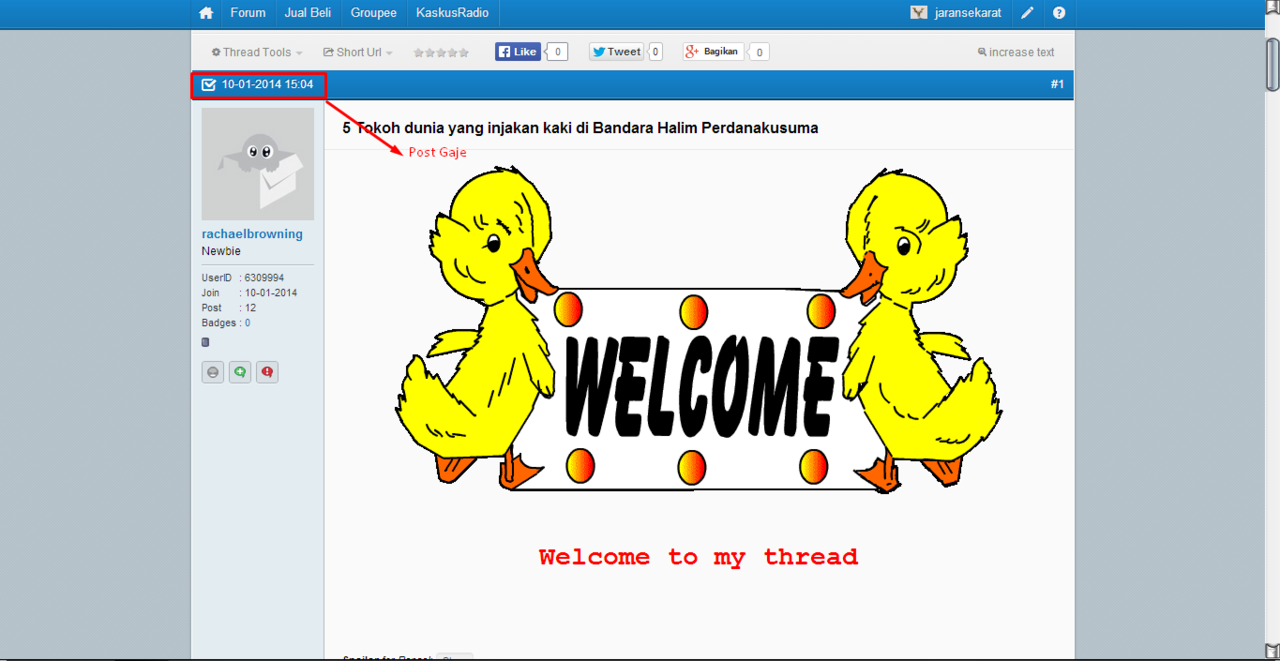Report user with red exclamation bubble
Image resolution: width=1280 pixels, height=661 pixels.
(267, 372)
